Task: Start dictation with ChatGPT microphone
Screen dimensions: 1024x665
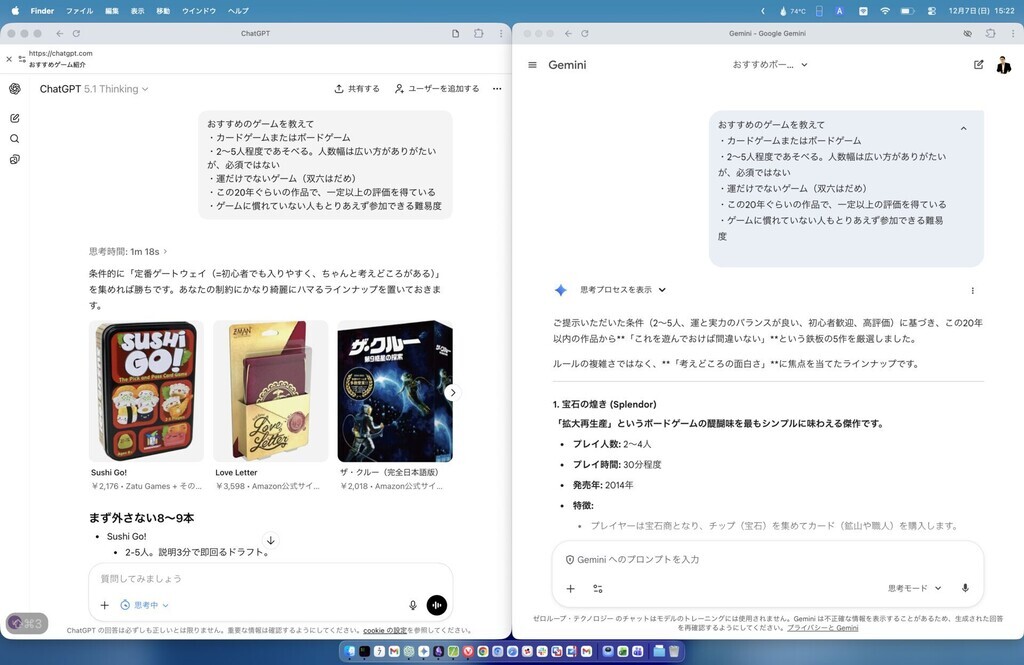Action: (413, 606)
